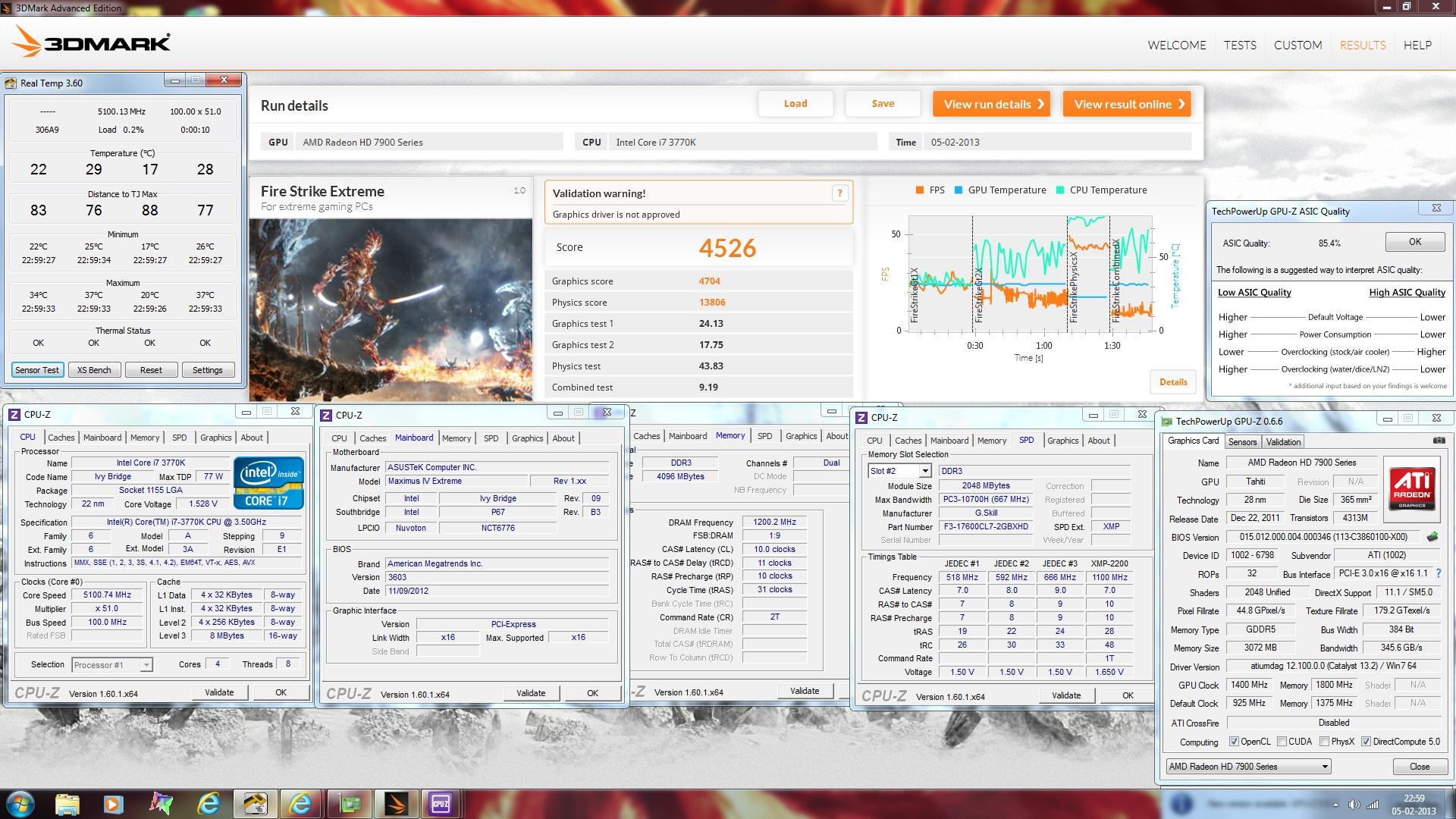This screenshot has width=1456, height=819.
Task: Open Settings in Real Temp
Action: [x=208, y=370]
